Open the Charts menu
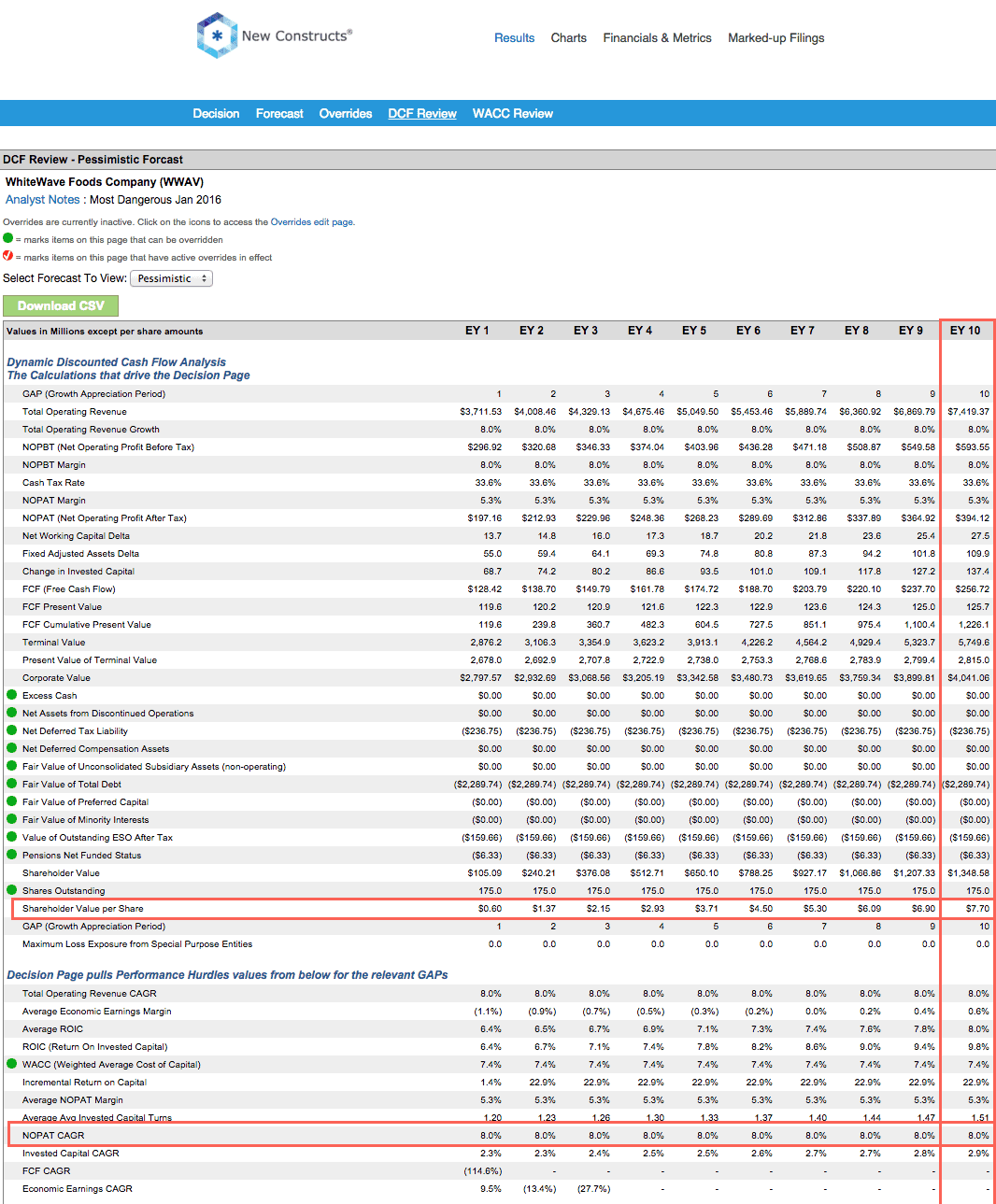Viewport: 996px width, 1204px height. click(569, 38)
